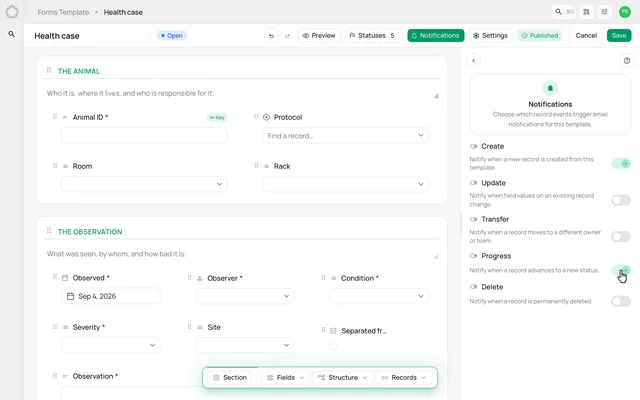Collapse the notifications panel back arrow
Image resolution: width=640 pixels, height=400 pixels.
click(473, 61)
